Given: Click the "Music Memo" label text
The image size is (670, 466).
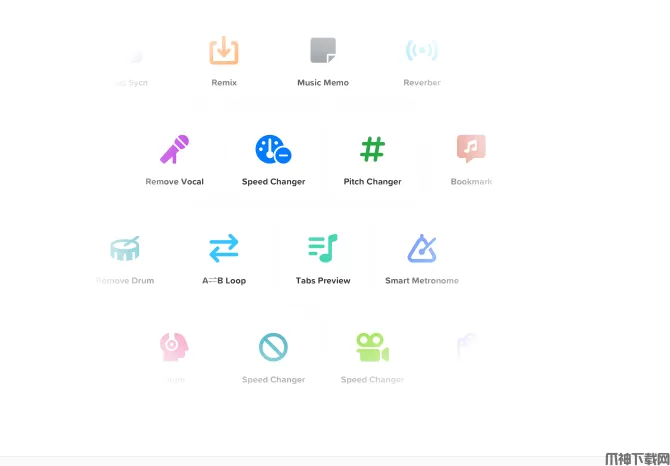Looking at the screenshot, I should pyautogui.click(x=323, y=82).
